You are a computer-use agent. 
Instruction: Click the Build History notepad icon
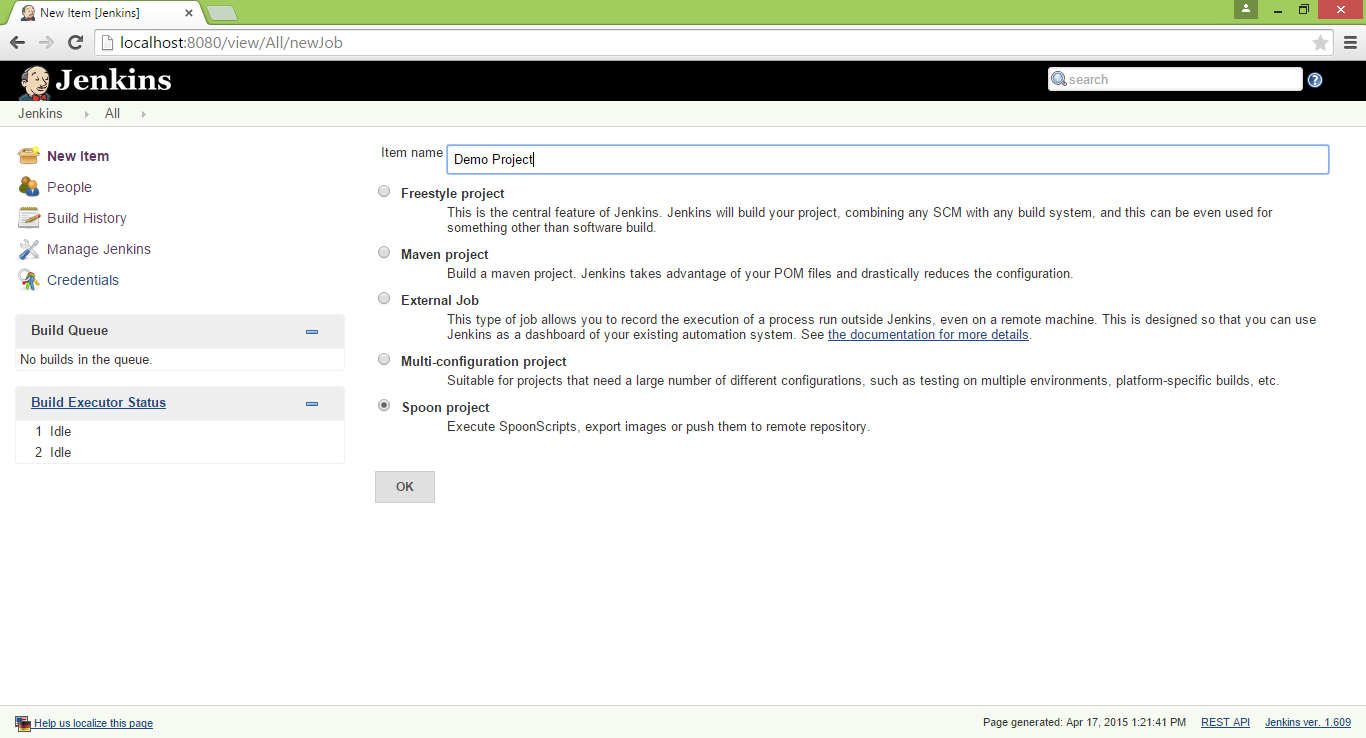[x=29, y=218]
